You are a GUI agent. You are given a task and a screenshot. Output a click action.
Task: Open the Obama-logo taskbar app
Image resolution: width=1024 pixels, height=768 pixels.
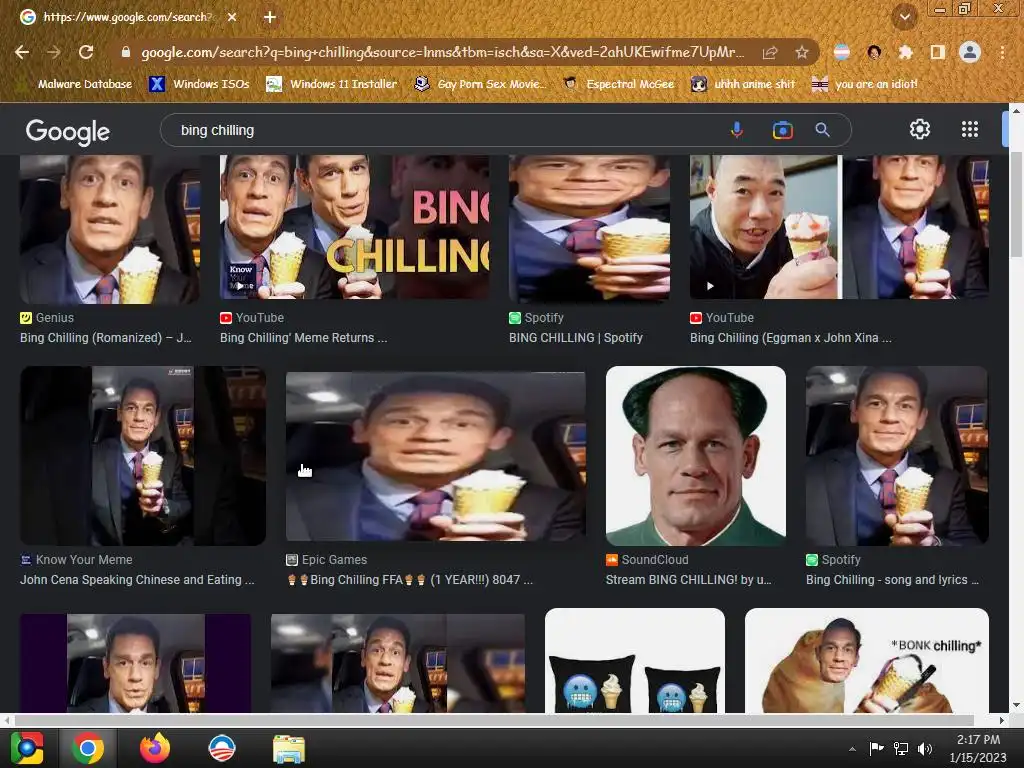(221, 748)
